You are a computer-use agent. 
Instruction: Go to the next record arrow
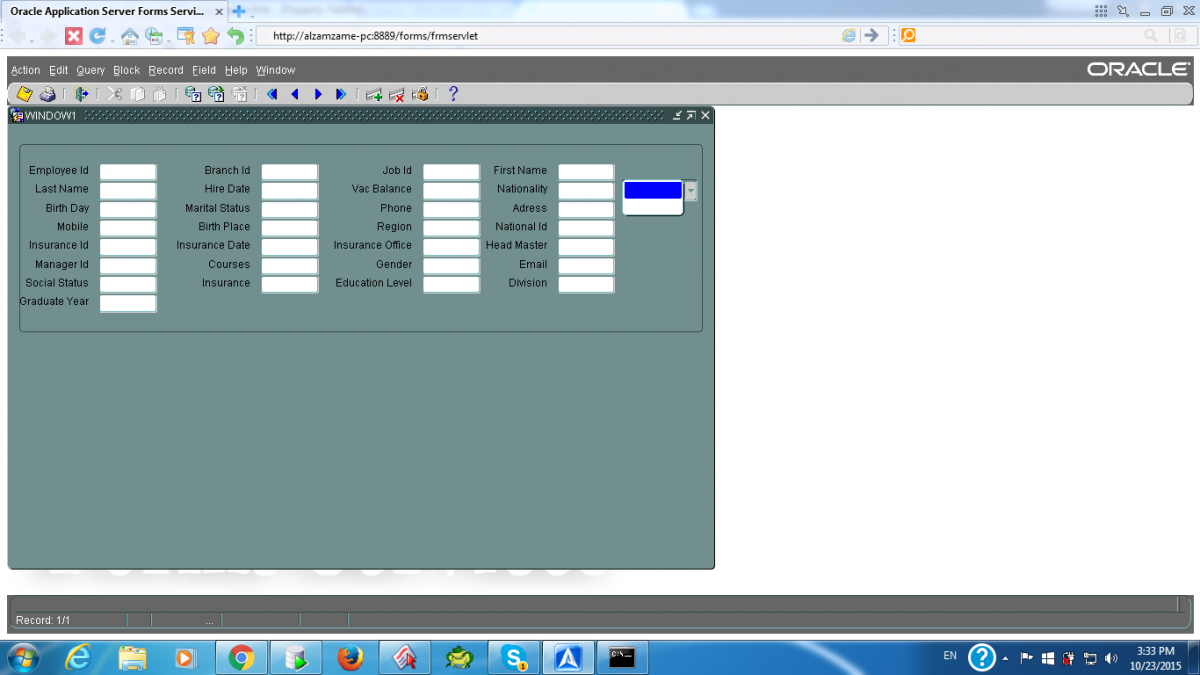tap(318, 94)
